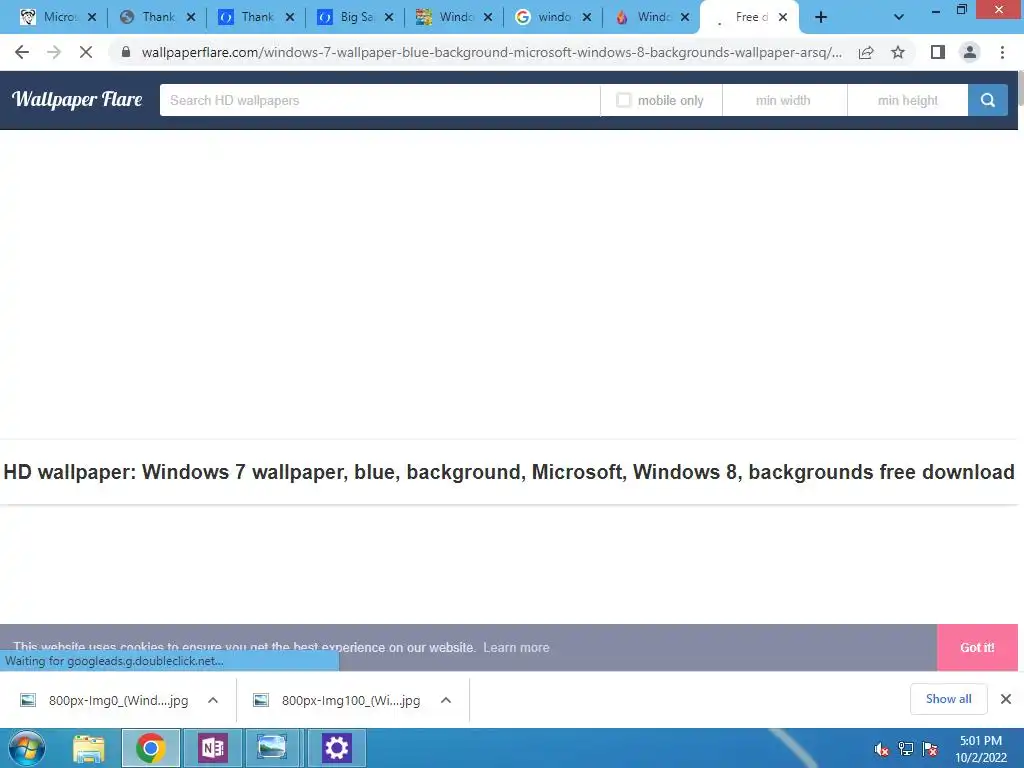Dismiss cookies with Got it! button
1024x768 pixels.
(977, 647)
